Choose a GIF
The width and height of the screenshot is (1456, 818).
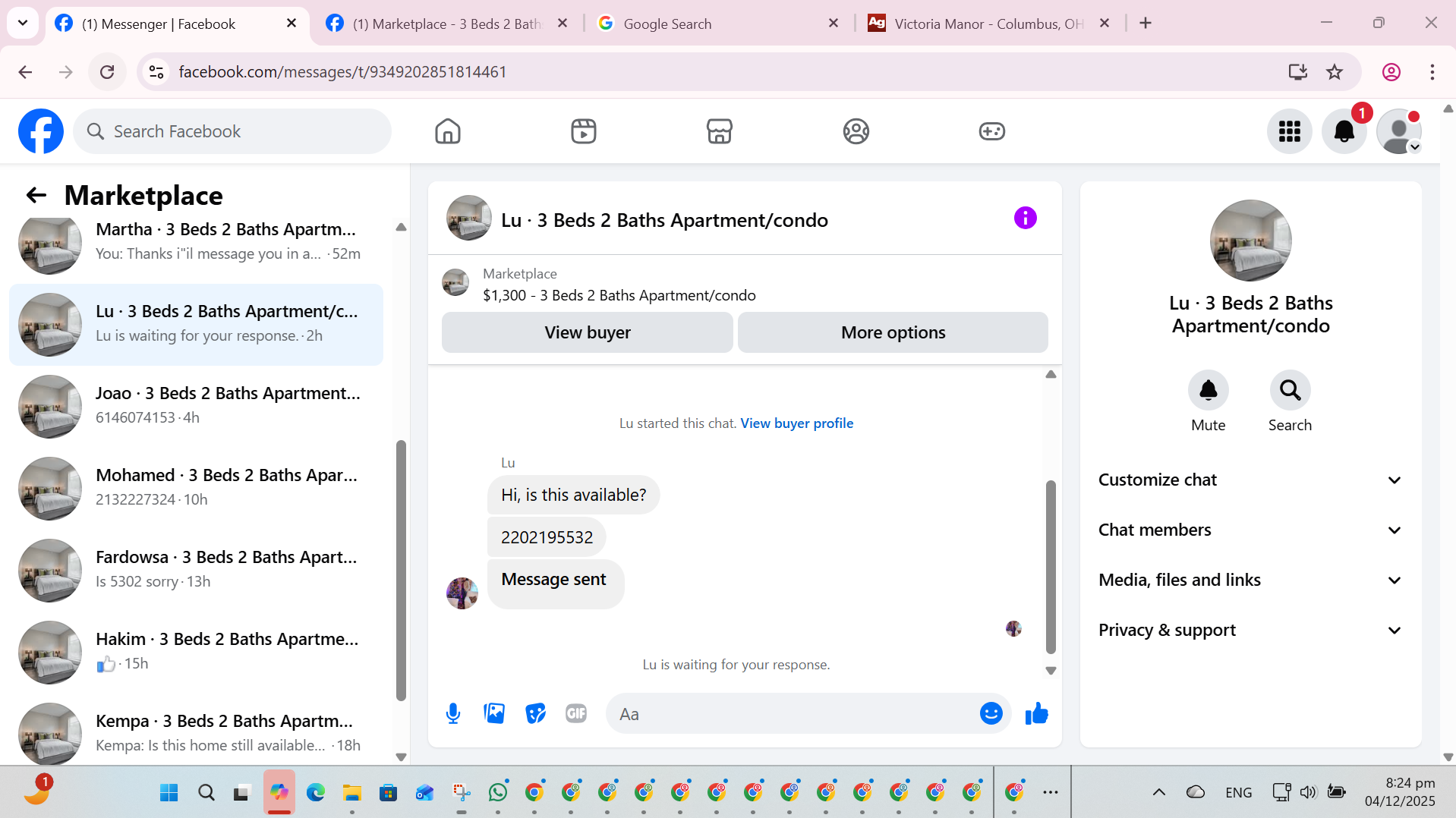point(576,714)
